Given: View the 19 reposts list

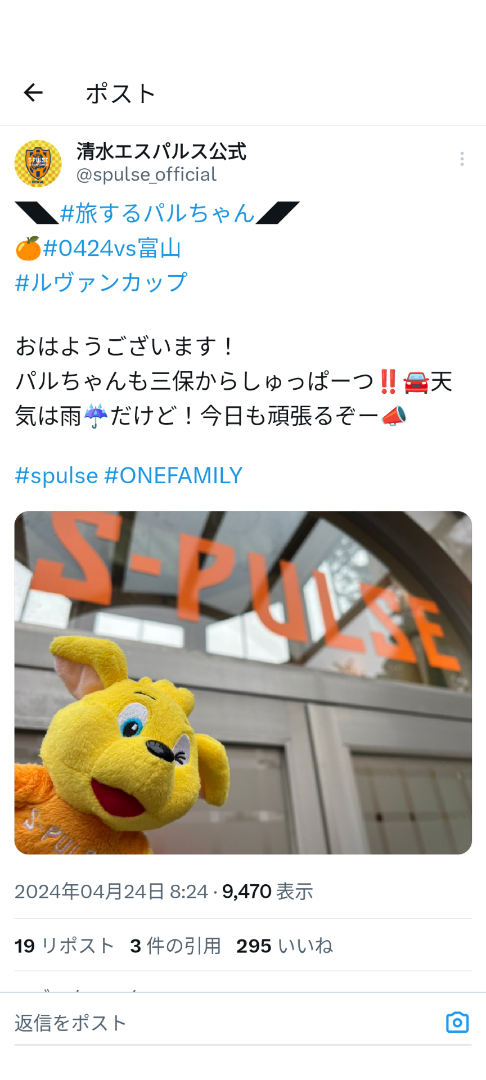Looking at the screenshot, I should coord(64,946).
